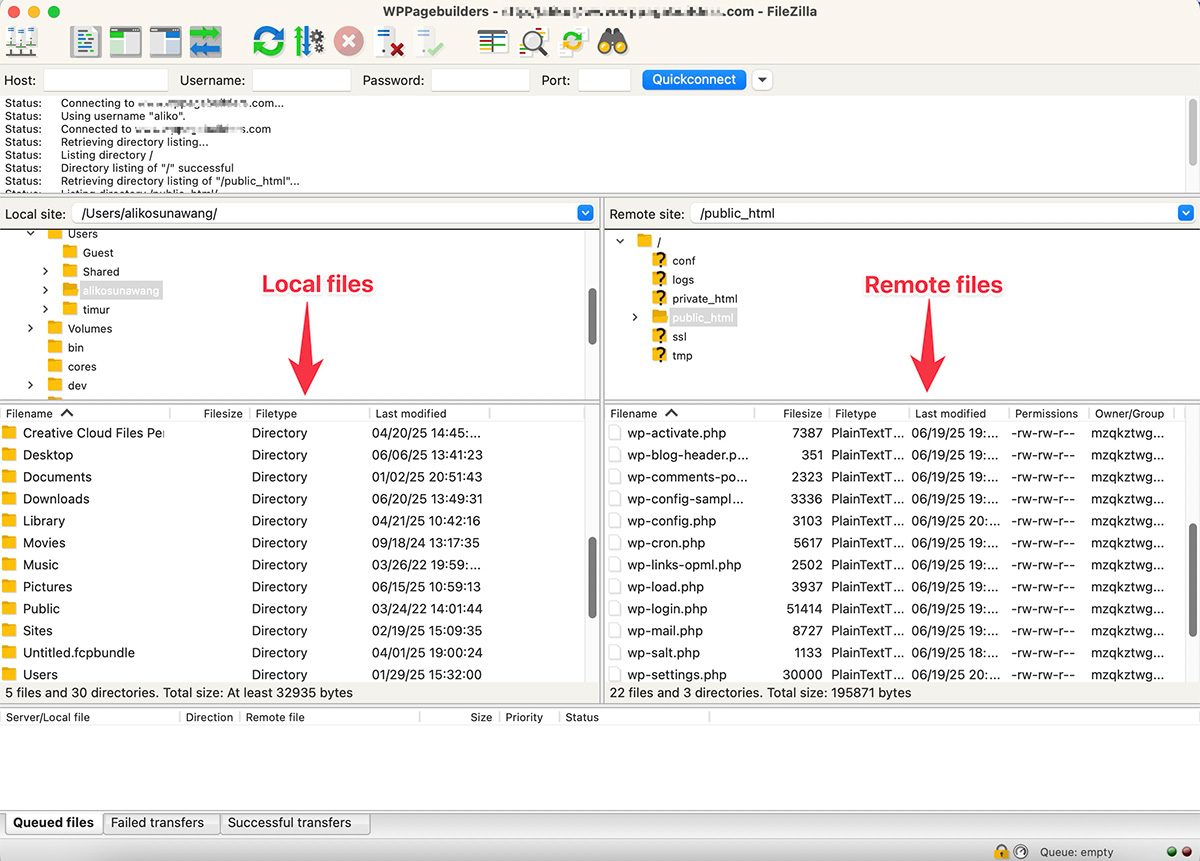Select the logs folder in remote tree

click(683, 280)
